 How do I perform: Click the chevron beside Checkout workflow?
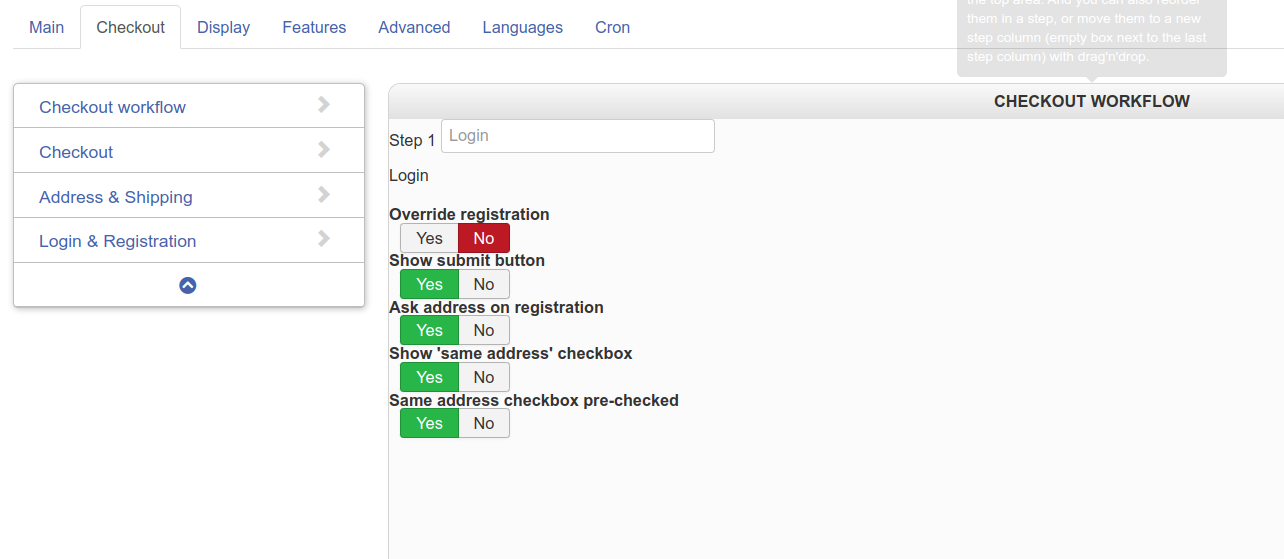pyautogui.click(x=323, y=105)
